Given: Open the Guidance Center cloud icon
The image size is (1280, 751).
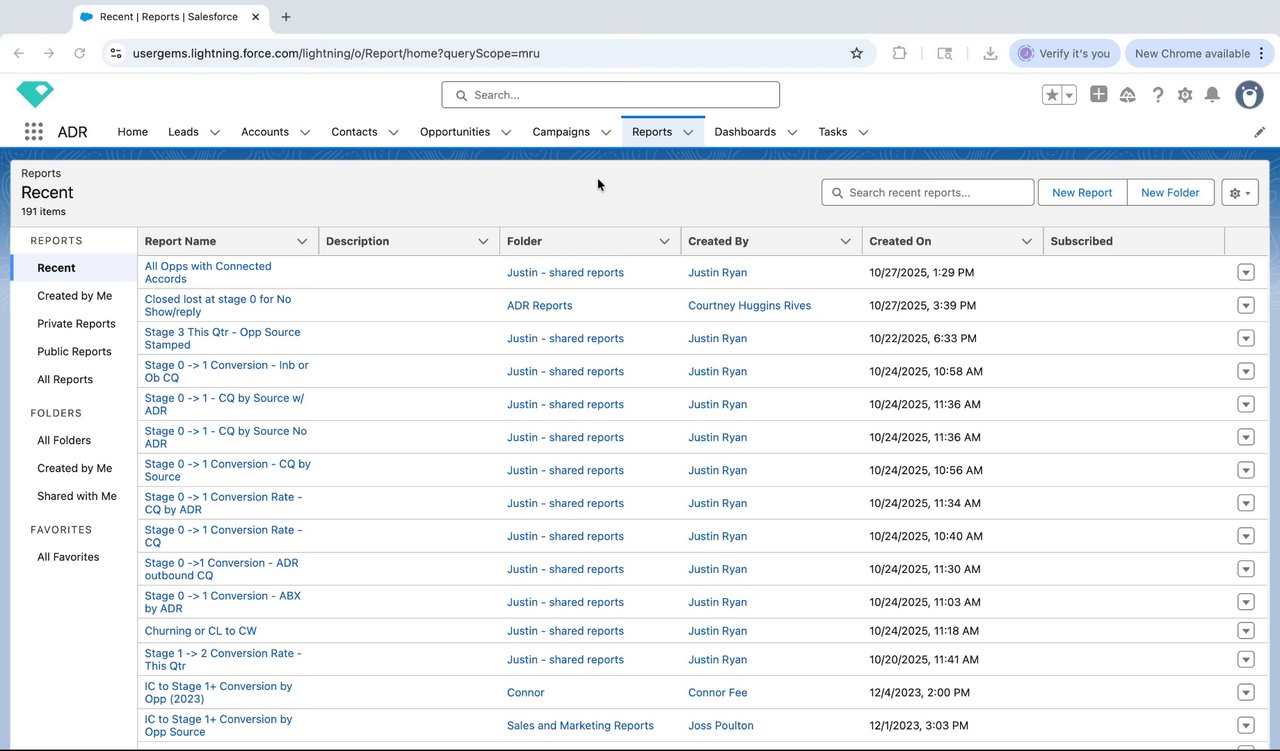Looking at the screenshot, I should coord(1128,95).
